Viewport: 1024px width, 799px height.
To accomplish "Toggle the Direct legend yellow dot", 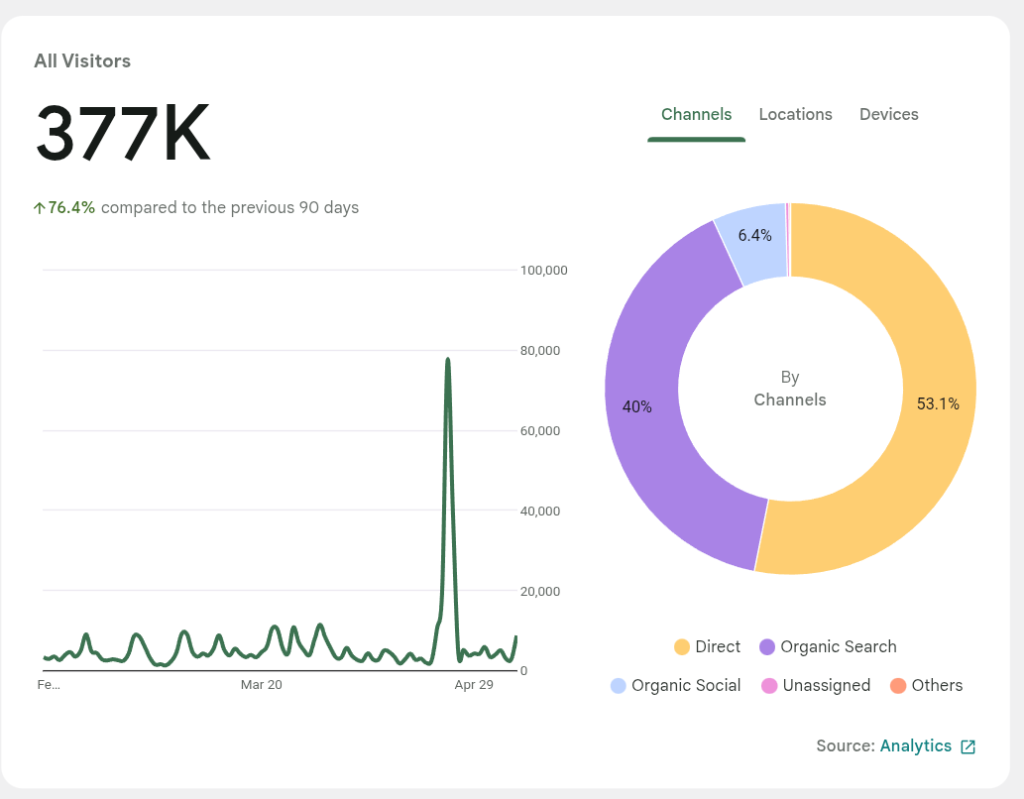I will [681, 647].
